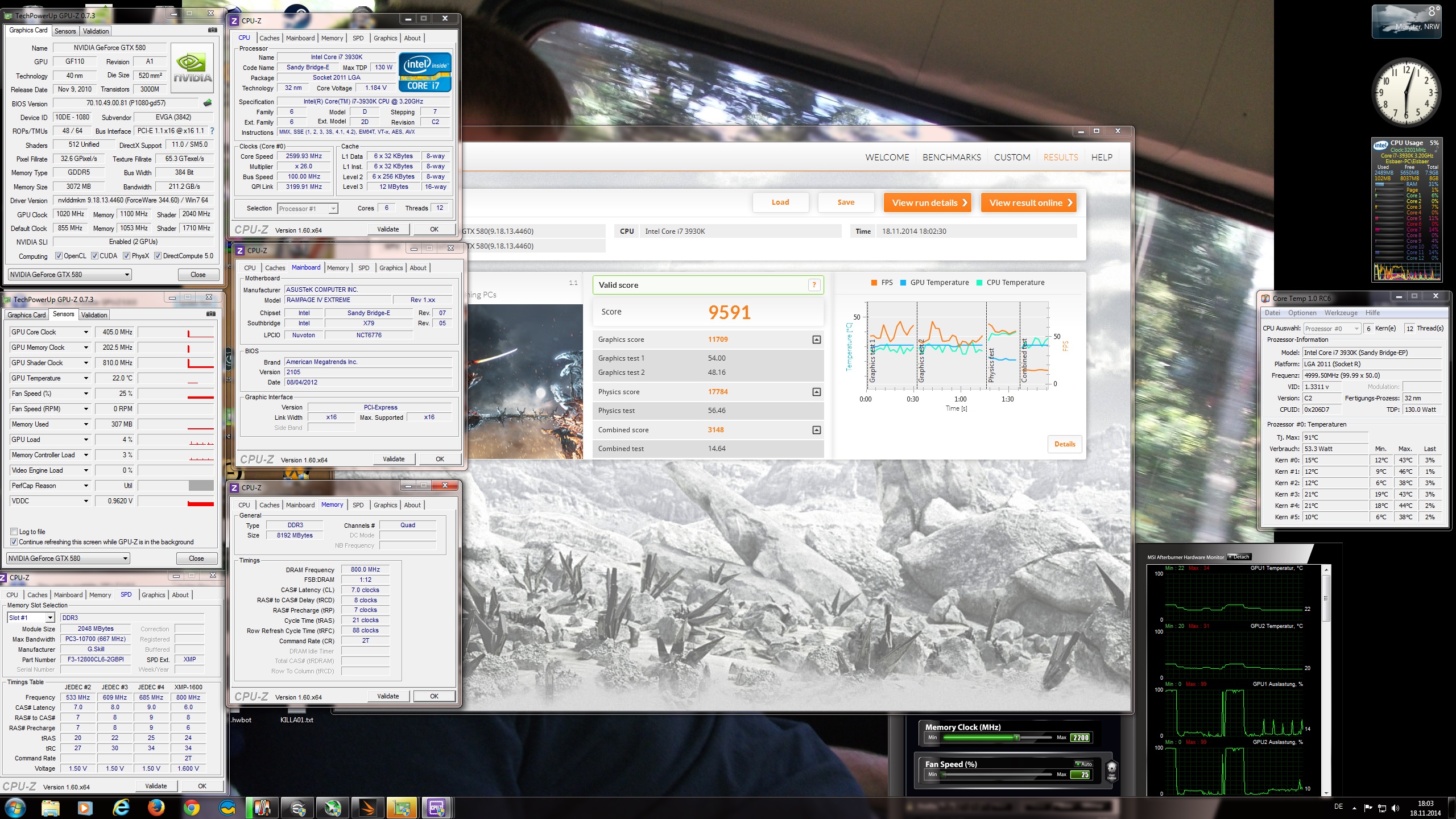The height and width of the screenshot is (819, 1456).
Task: Click the Valid score question mark icon
Action: 814,285
